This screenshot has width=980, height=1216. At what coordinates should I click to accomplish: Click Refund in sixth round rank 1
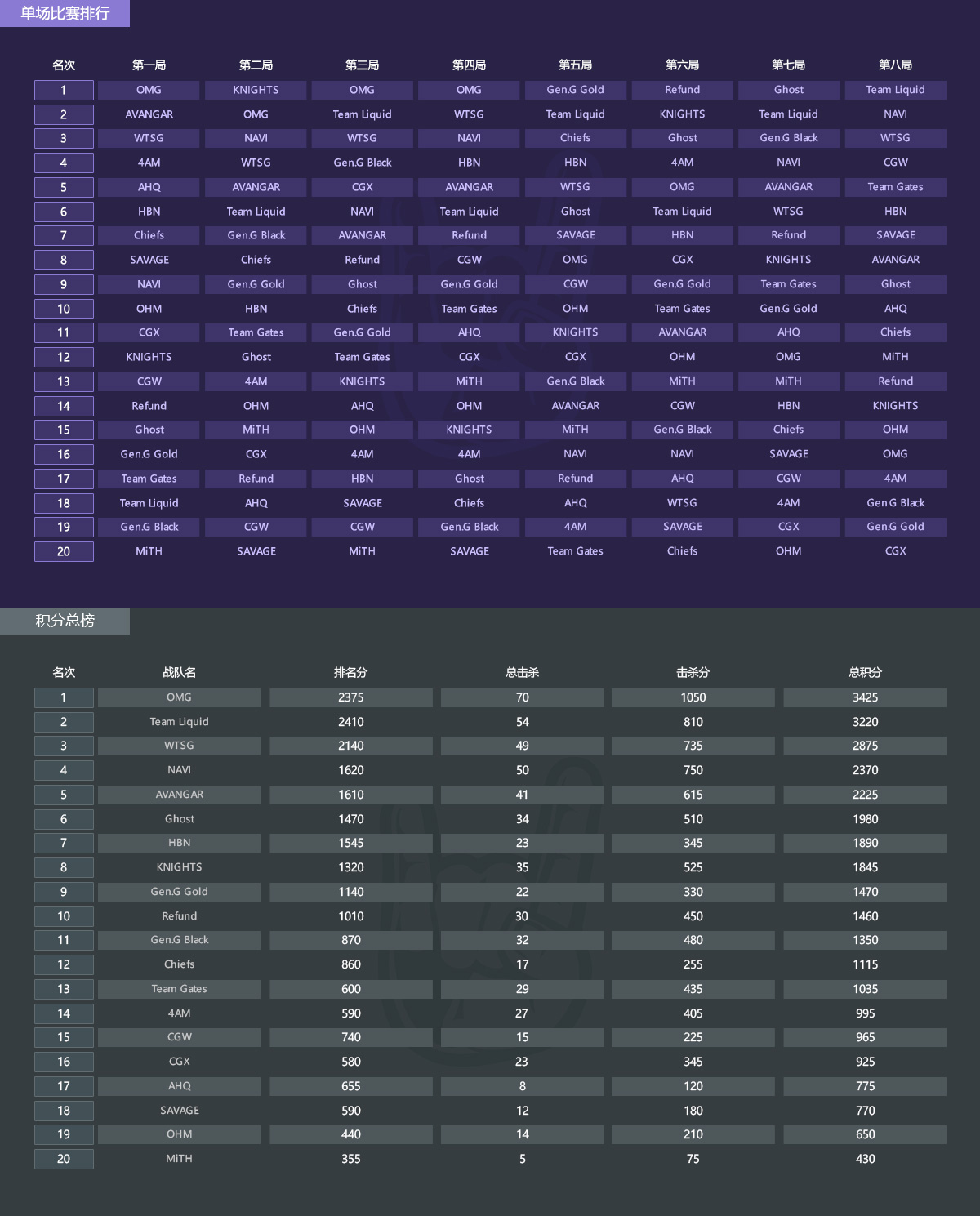[x=682, y=90]
